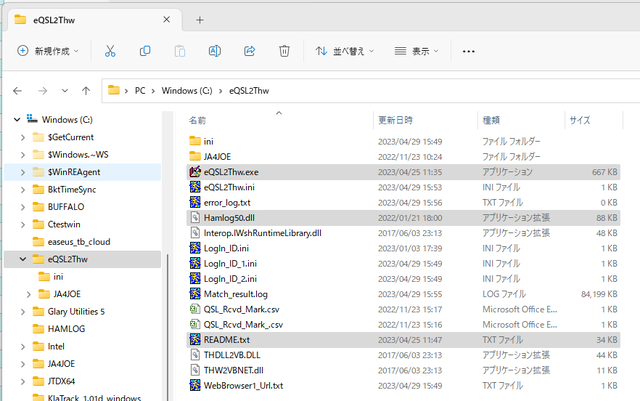Expand the Ctestwin folder node
The image size is (640, 401).
tap(23, 225)
